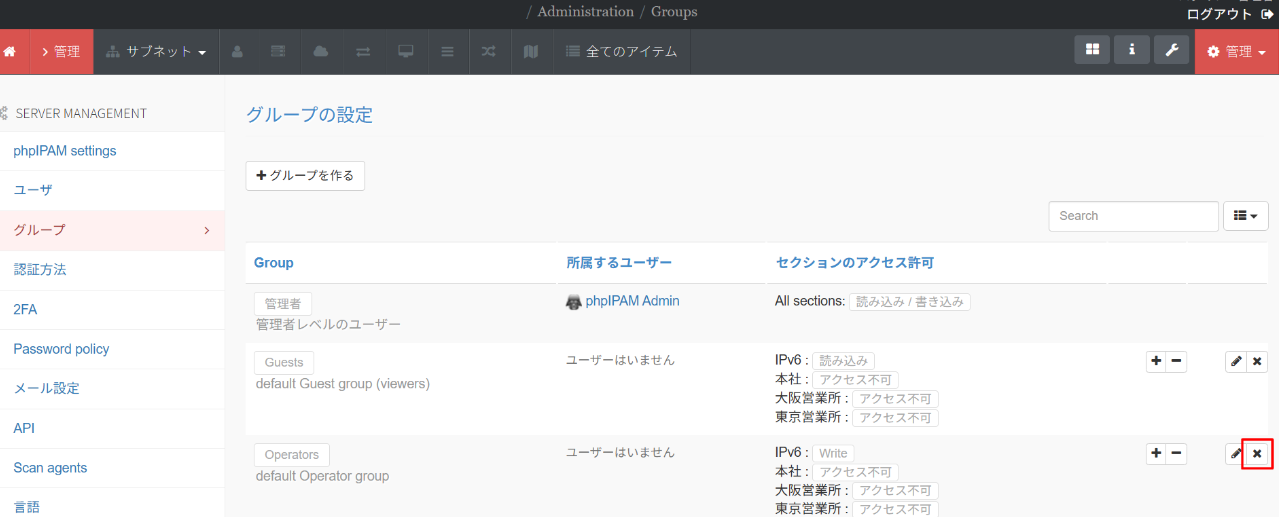Click the Operators group badge
Screen dimensions: 1279x517
pos(292,455)
